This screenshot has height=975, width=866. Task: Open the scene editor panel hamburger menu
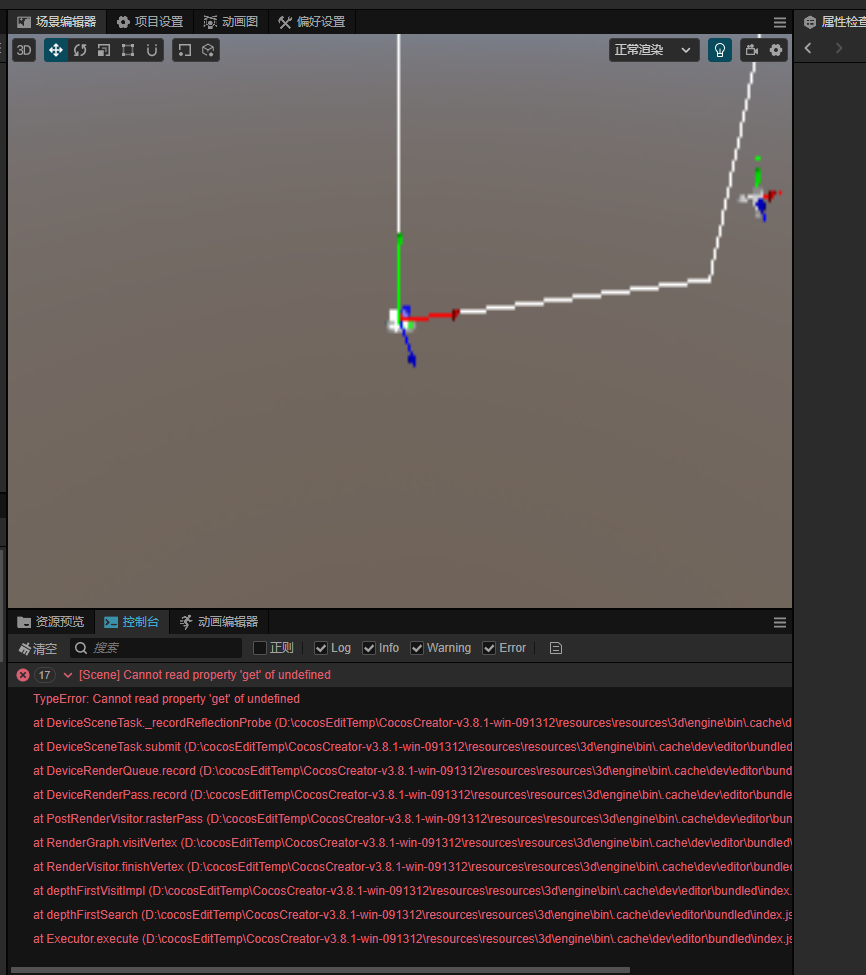point(780,22)
